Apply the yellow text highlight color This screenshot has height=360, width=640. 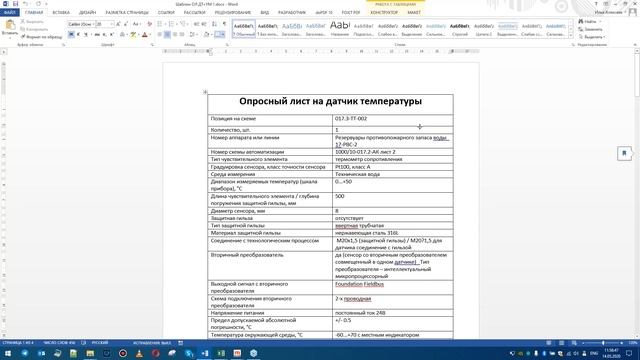tap(133, 35)
